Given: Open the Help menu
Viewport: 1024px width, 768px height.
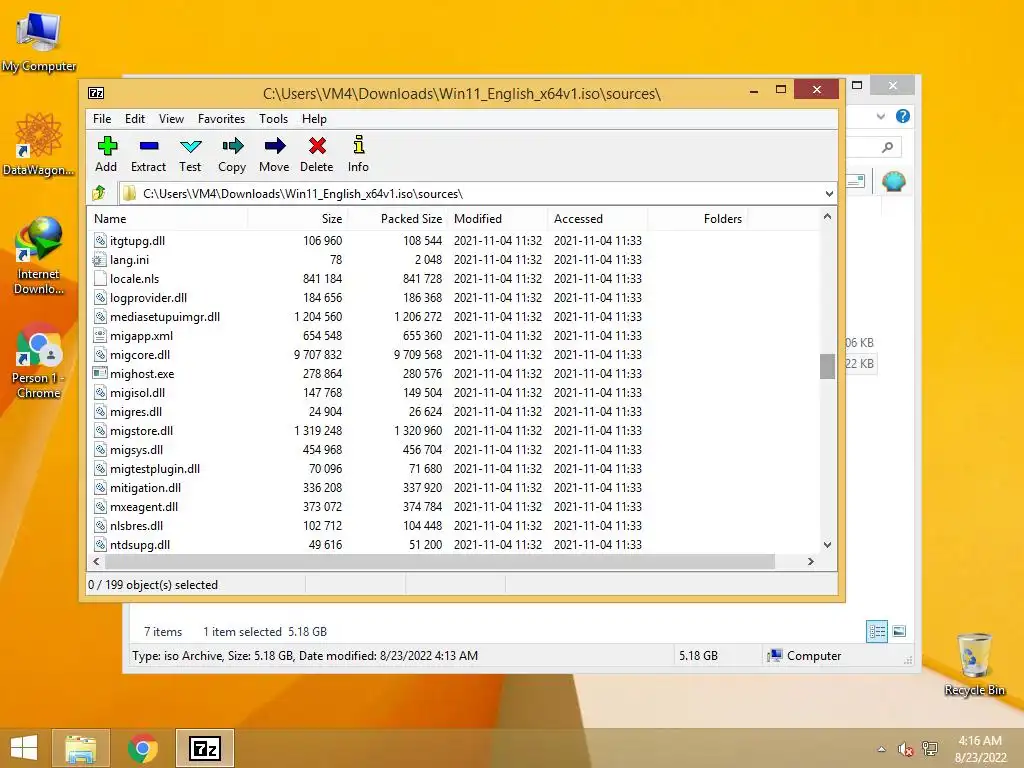Looking at the screenshot, I should pos(314,119).
